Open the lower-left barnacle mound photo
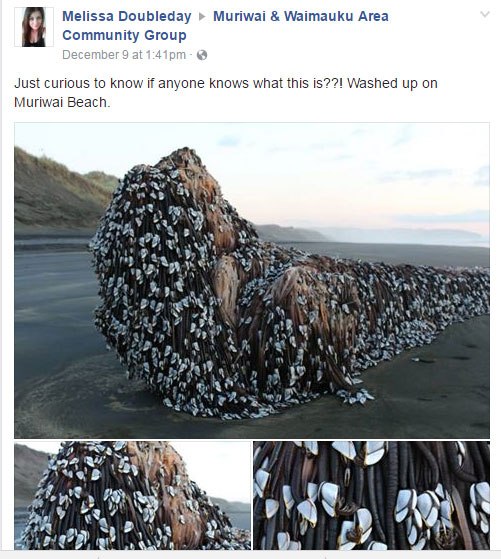The width and height of the screenshot is (501, 559). pos(132,496)
